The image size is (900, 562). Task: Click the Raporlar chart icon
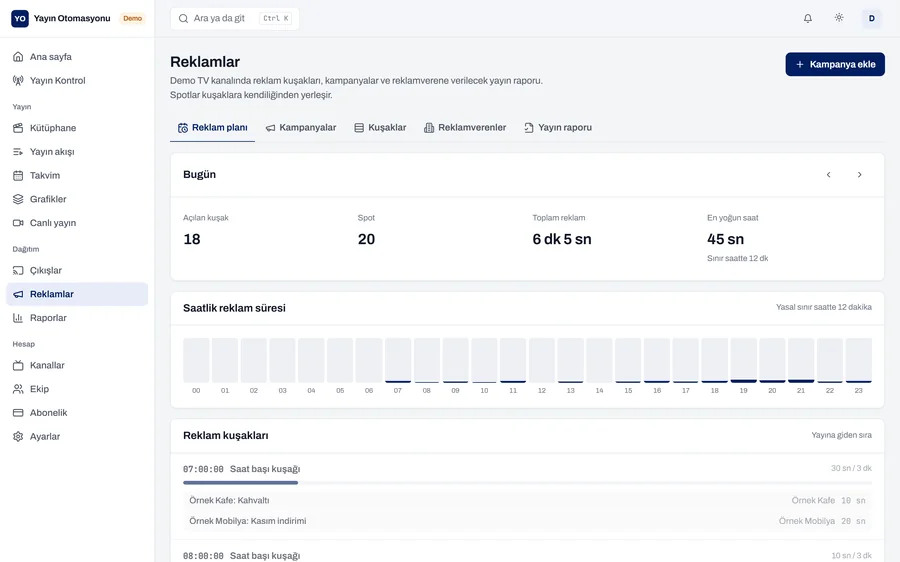18,318
